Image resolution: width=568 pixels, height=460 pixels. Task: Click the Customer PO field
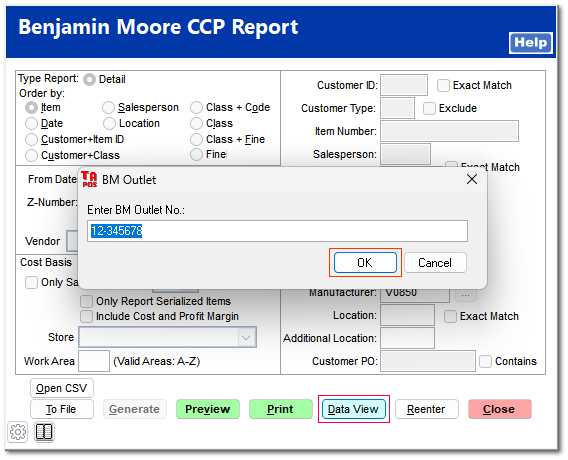[x=428, y=361]
